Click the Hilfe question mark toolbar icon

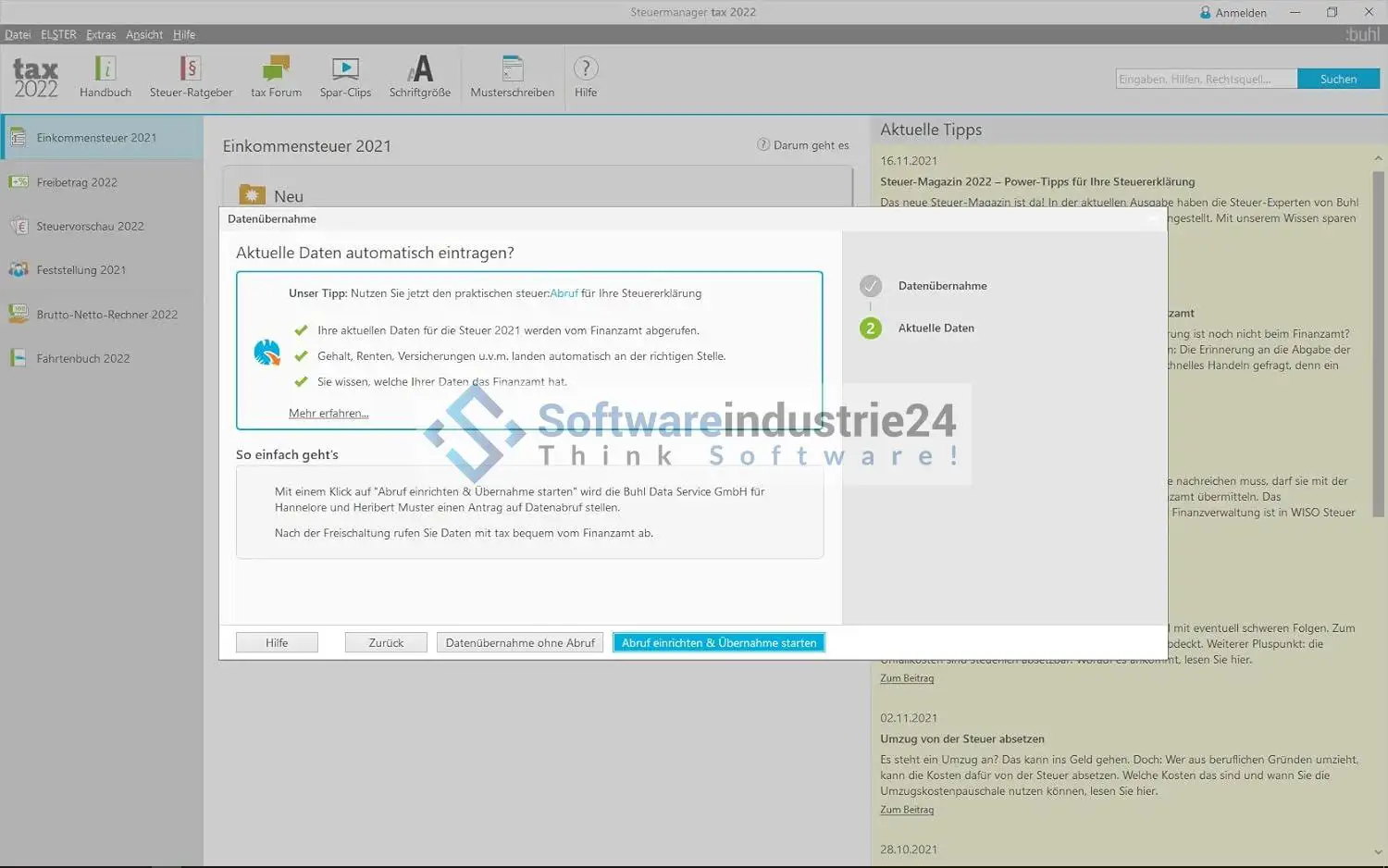click(586, 69)
